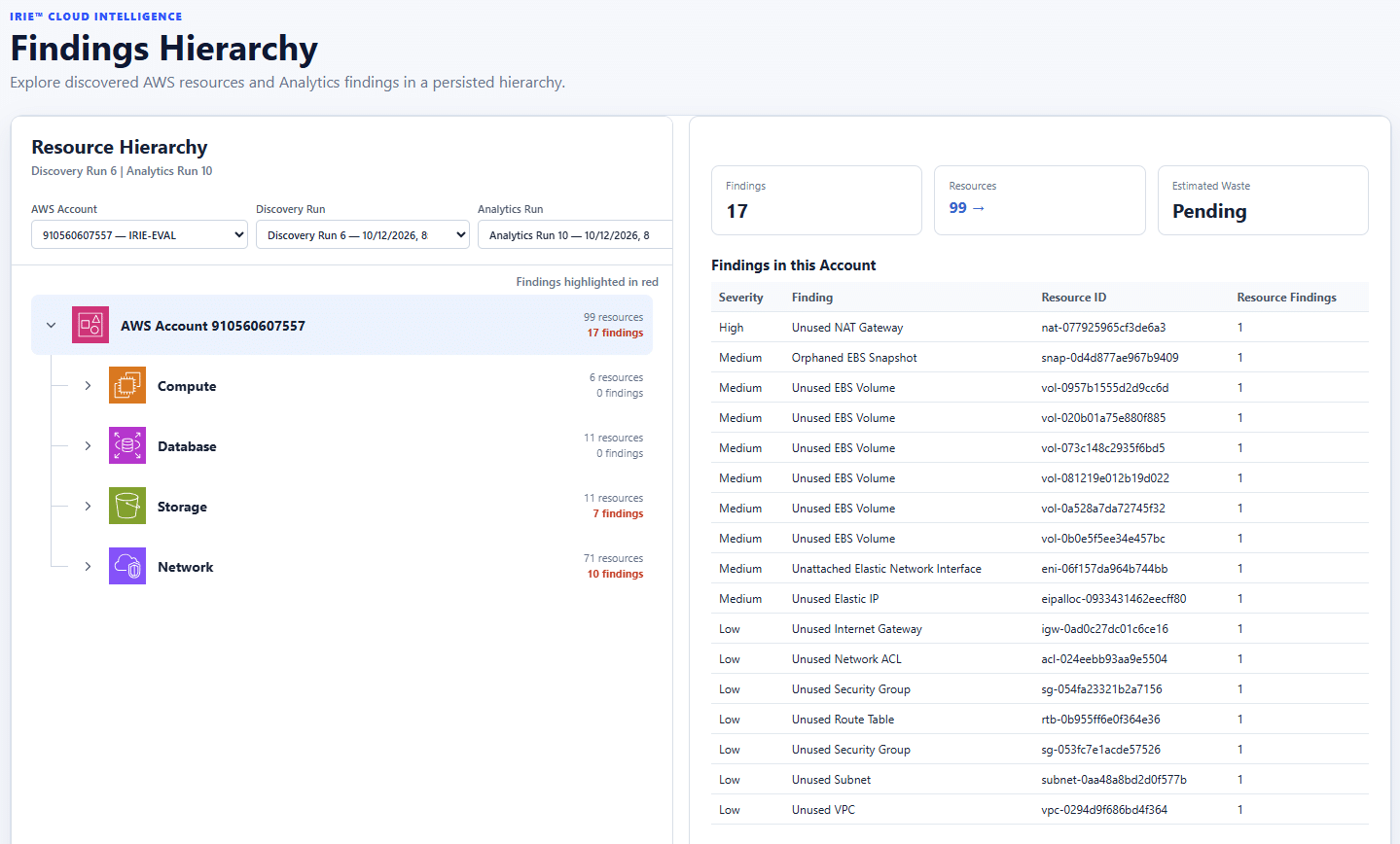
Task: Click the Finding column header
Action: point(812,298)
